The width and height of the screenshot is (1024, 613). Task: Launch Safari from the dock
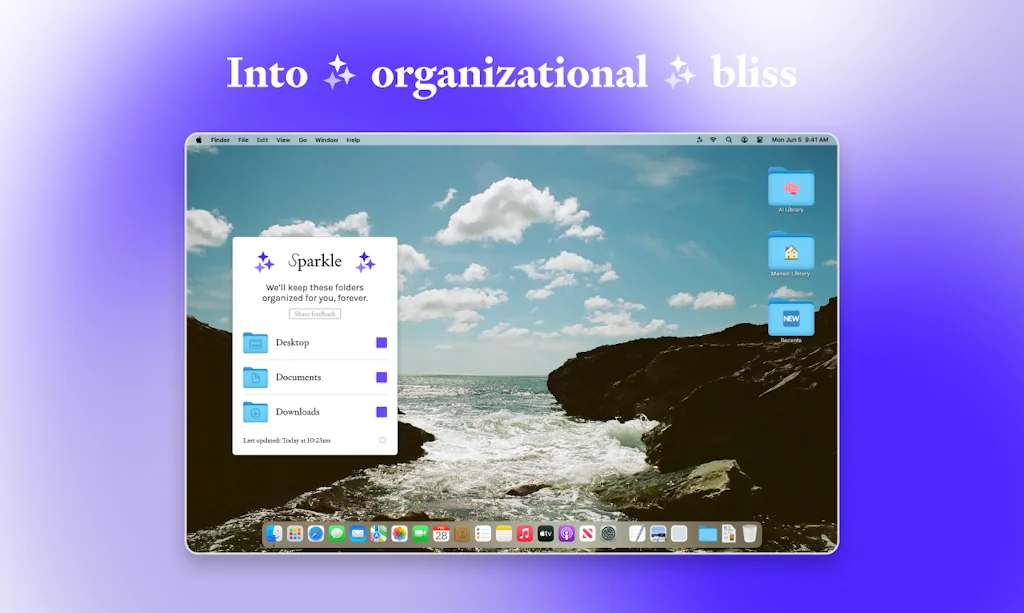[316, 534]
